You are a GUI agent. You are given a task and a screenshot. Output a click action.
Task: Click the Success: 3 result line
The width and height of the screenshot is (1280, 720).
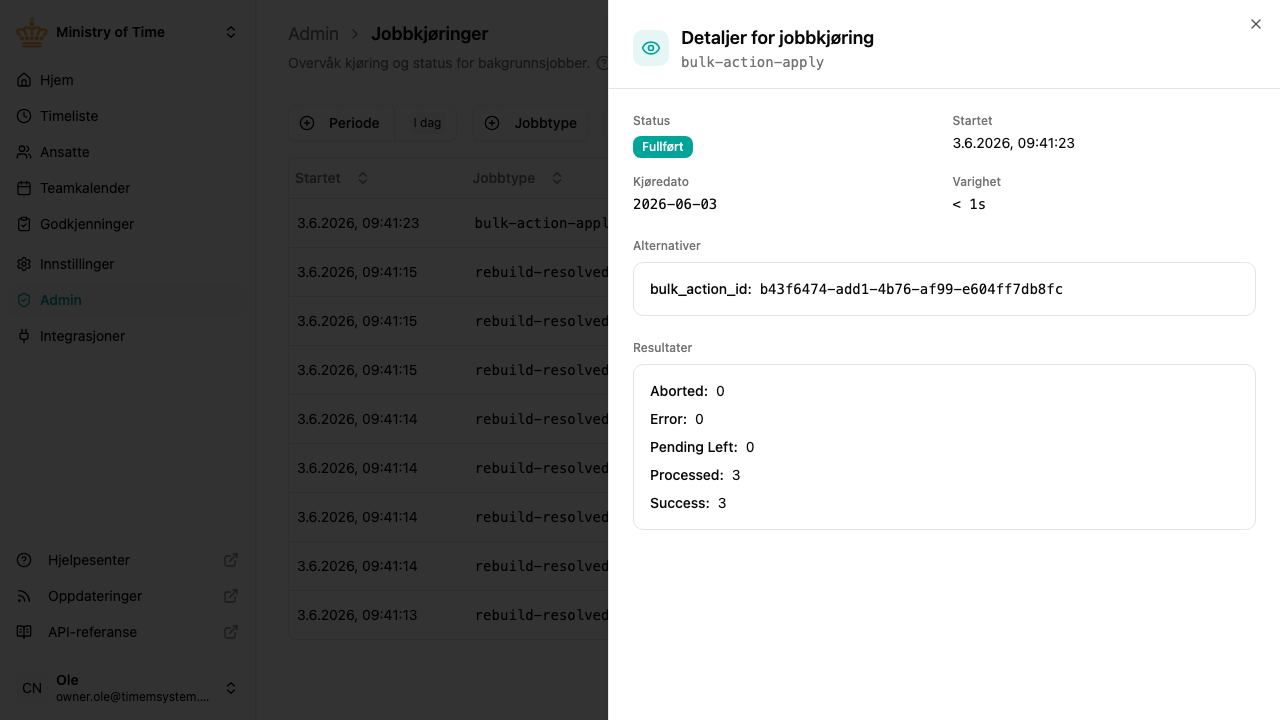pyautogui.click(x=688, y=503)
